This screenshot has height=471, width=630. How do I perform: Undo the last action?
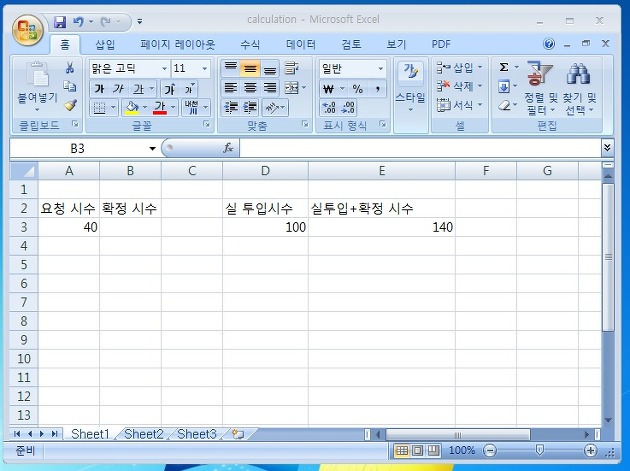78,22
